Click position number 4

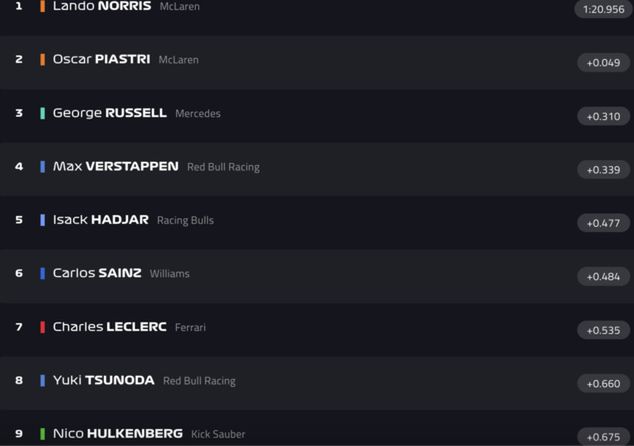point(18,166)
